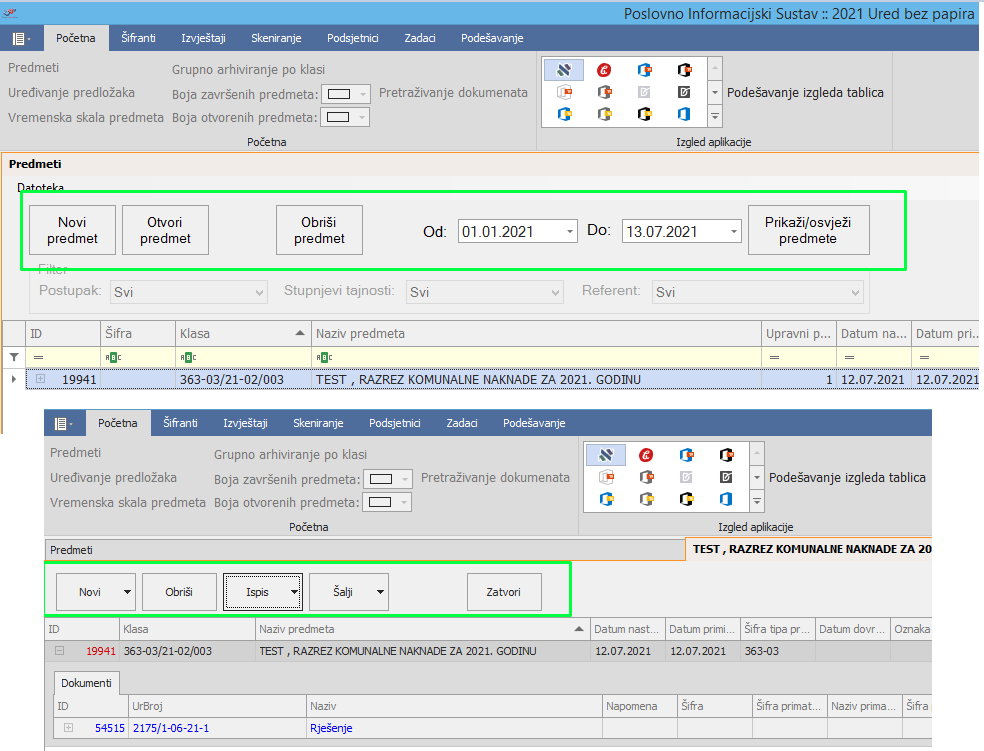Open the Od date dropdown 01.01.2021
Image resolution: width=984 pixels, height=751 pixels.
(x=570, y=232)
